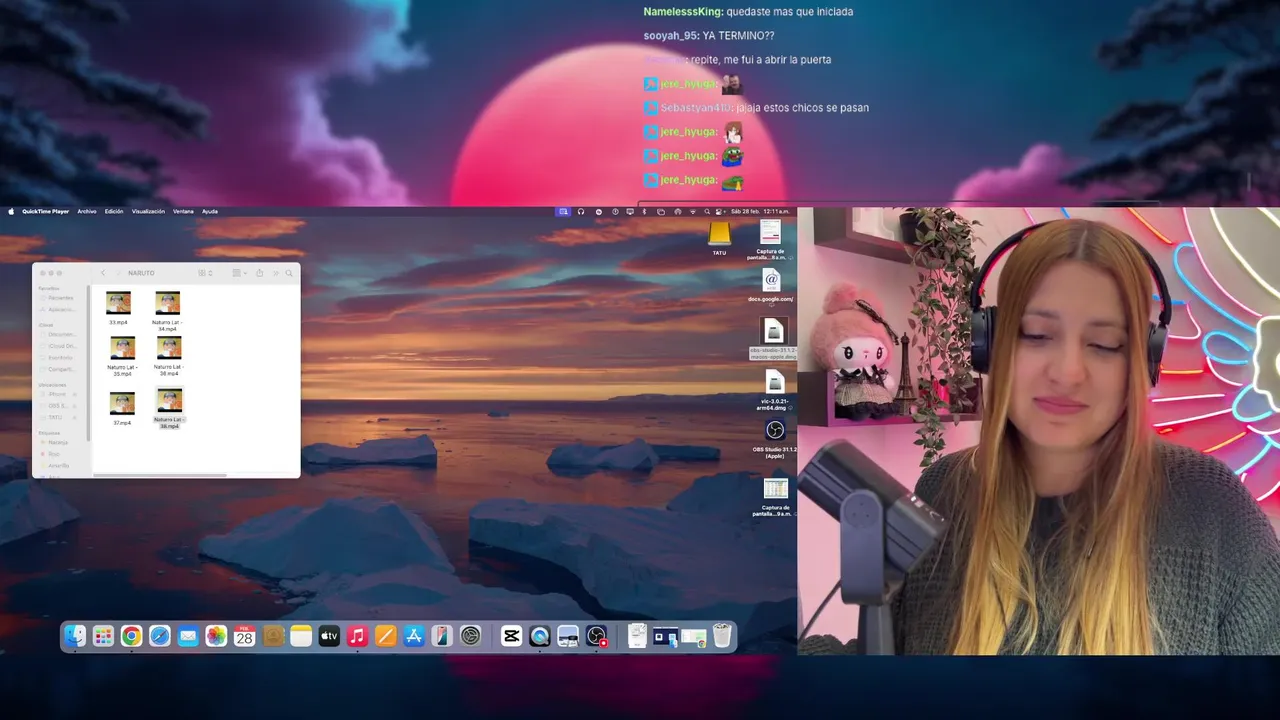Expand the Finder view mode switcher
This screenshot has height=720, width=1280.
pos(205,273)
